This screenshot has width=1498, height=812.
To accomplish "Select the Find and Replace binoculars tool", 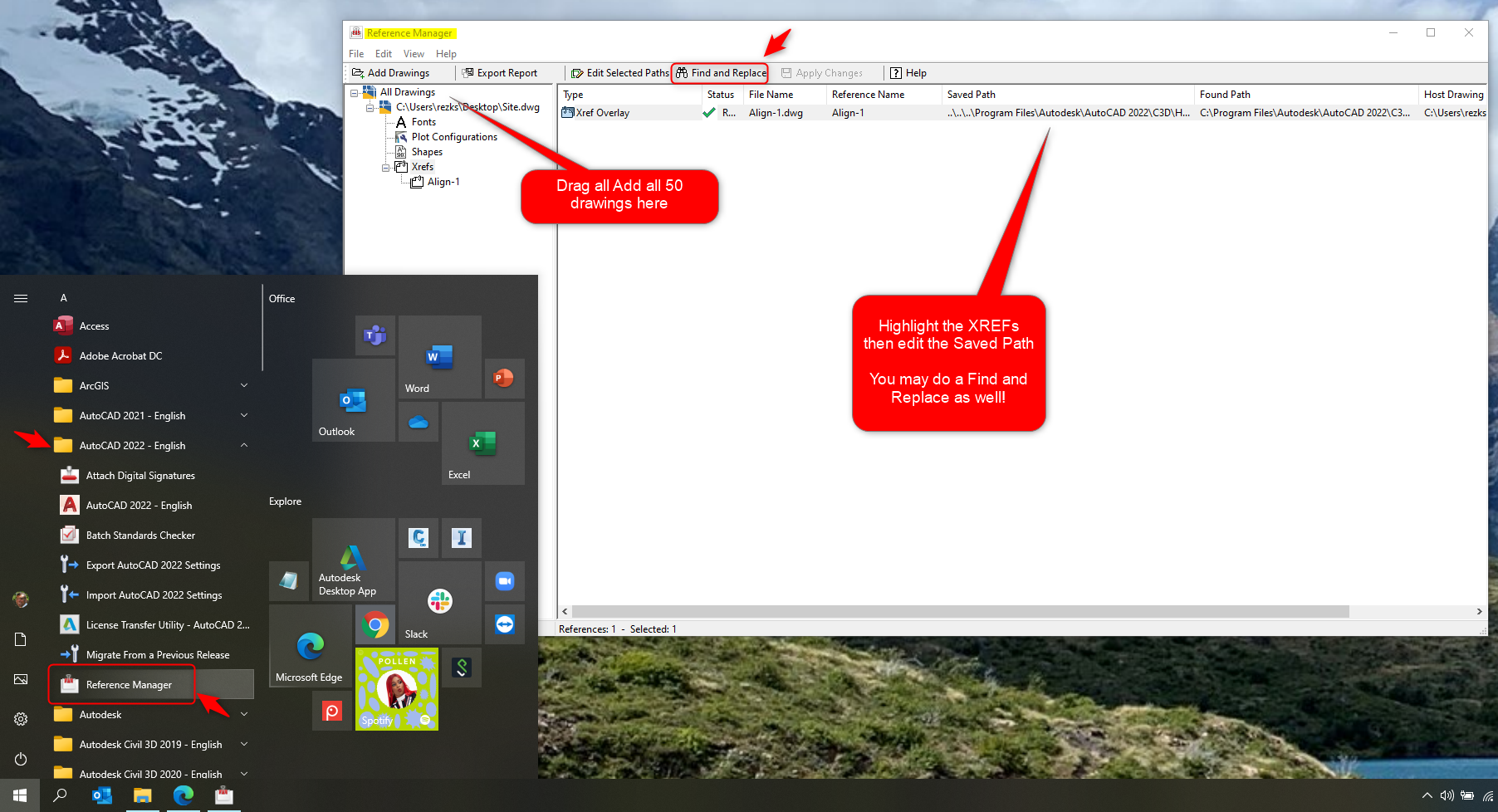I will 719,73.
